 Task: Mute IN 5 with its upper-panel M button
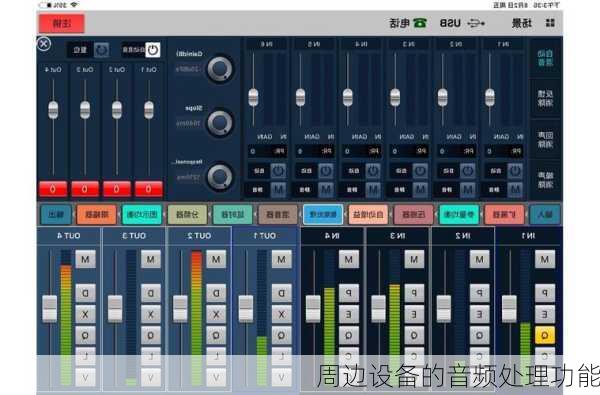click(x=325, y=189)
